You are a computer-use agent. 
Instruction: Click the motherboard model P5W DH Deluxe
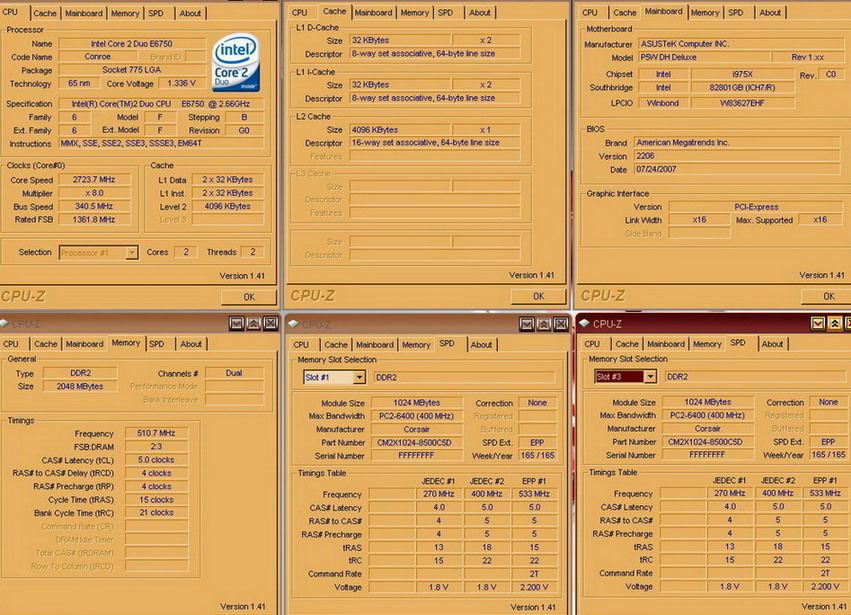pyautogui.click(x=704, y=57)
